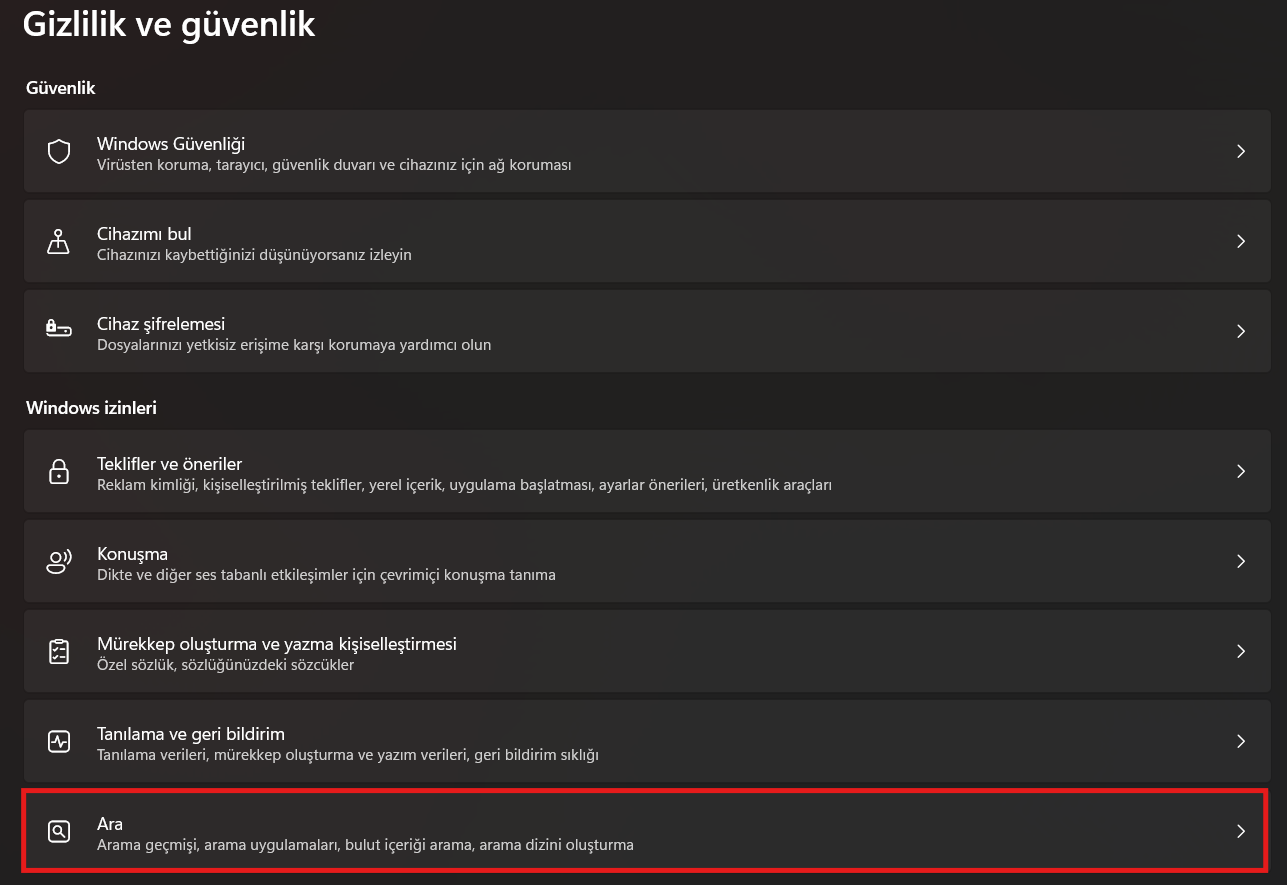Open Cihaz şifrelemesi using its chevron arrow
Image resolution: width=1287 pixels, height=885 pixels.
click(1241, 331)
